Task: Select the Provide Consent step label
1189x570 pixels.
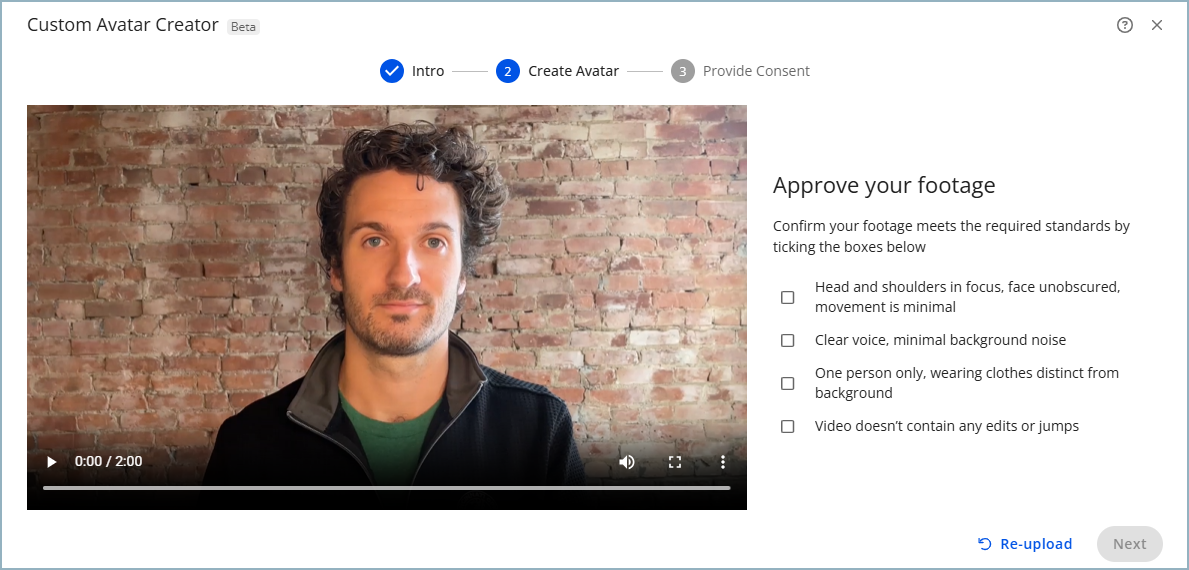Action: pyautogui.click(x=756, y=71)
